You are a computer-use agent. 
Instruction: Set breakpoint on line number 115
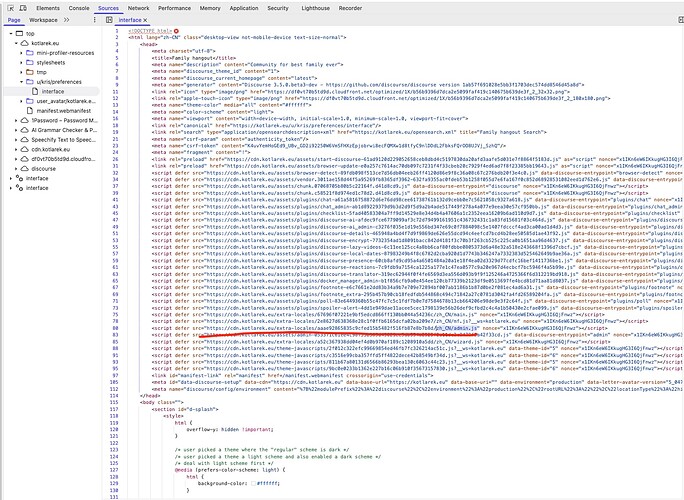[114, 402]
